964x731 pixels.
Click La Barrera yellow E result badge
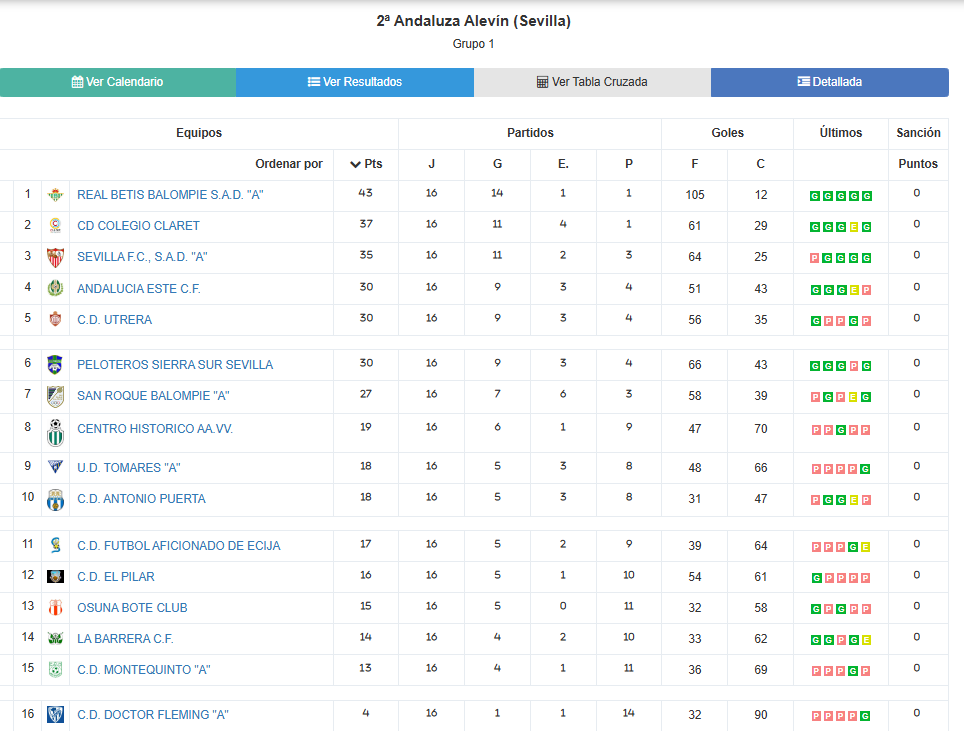pos(866,641)
